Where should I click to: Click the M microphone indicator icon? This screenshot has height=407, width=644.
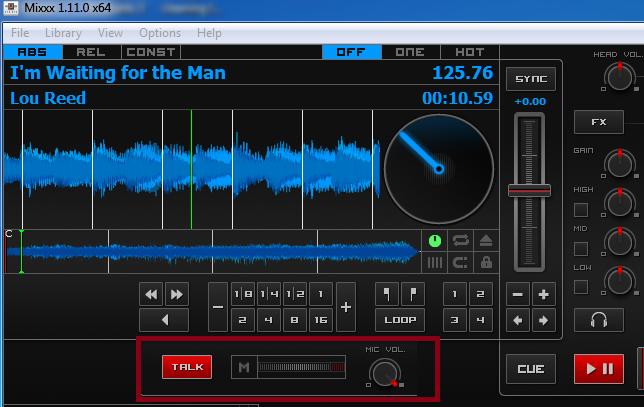click(244, 367)
